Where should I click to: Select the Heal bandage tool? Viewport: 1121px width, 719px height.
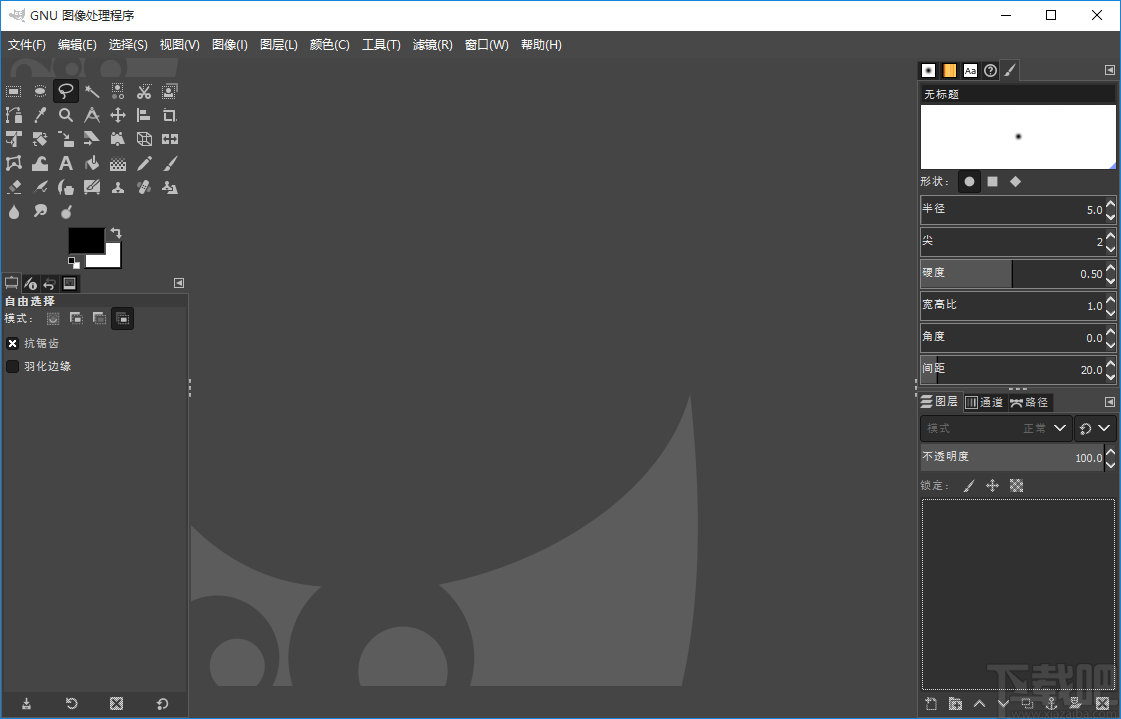coord(144,187)
